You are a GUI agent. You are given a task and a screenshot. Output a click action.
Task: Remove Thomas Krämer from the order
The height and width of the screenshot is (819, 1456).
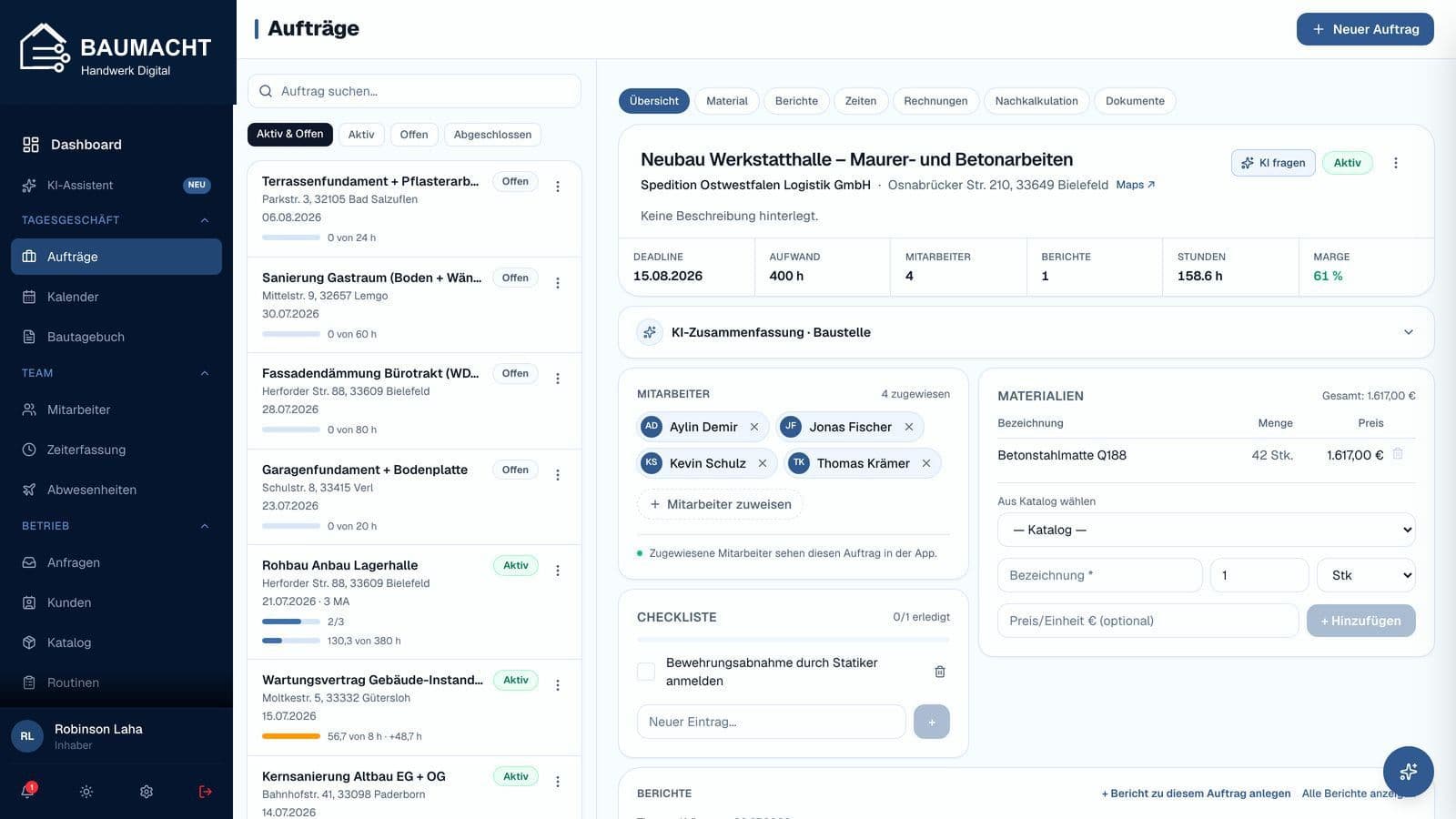point(926,463)
